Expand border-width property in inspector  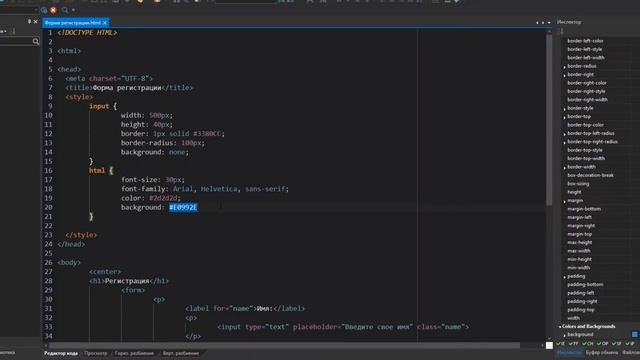click(x=564, y=167)
